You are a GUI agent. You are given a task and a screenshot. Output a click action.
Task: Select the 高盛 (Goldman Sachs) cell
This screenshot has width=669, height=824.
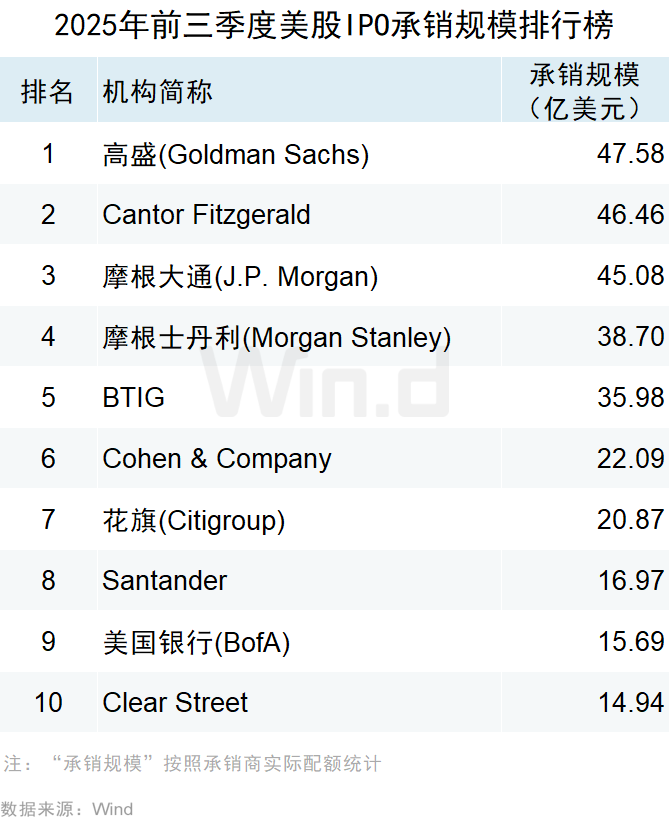[x=236, y=154]
